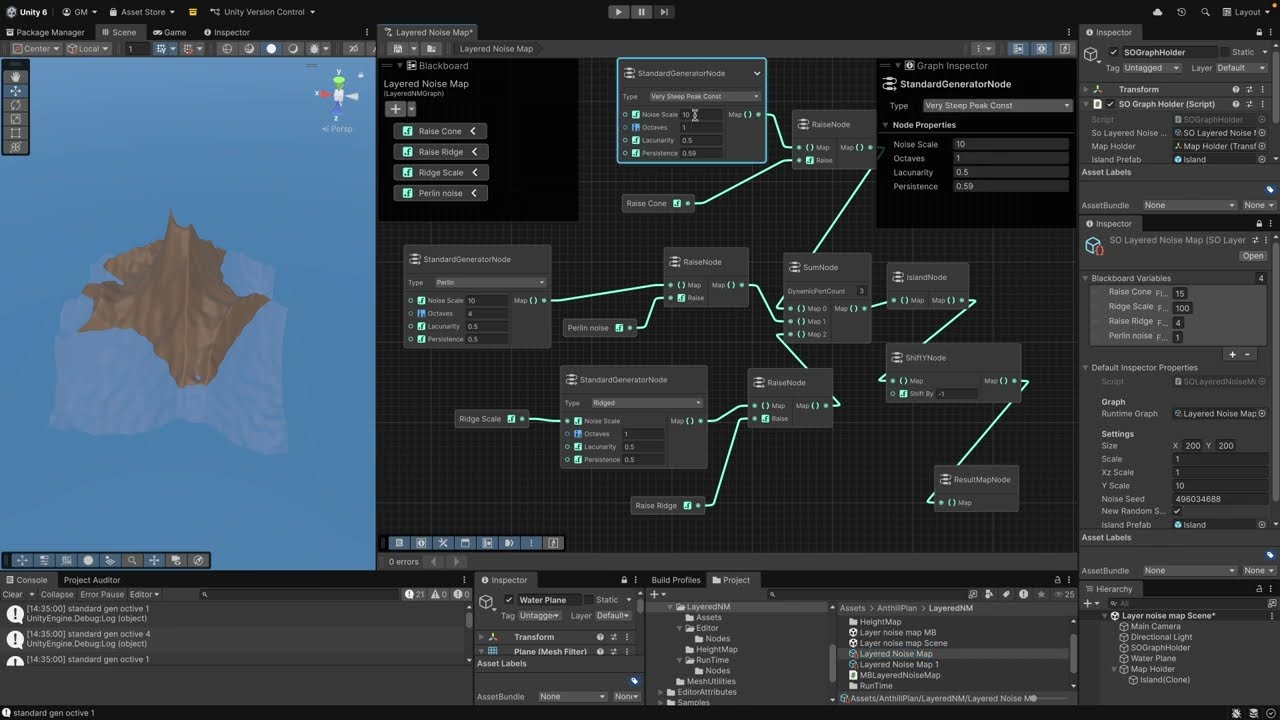Open the global Search icon
1280x720 pixels.
click(x=1204, y=12)
